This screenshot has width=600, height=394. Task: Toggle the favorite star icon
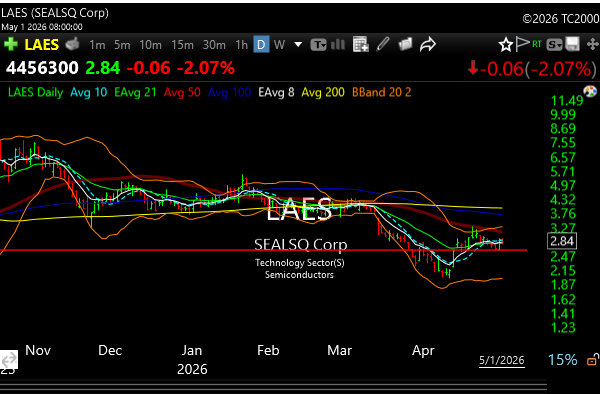(505, 45)
